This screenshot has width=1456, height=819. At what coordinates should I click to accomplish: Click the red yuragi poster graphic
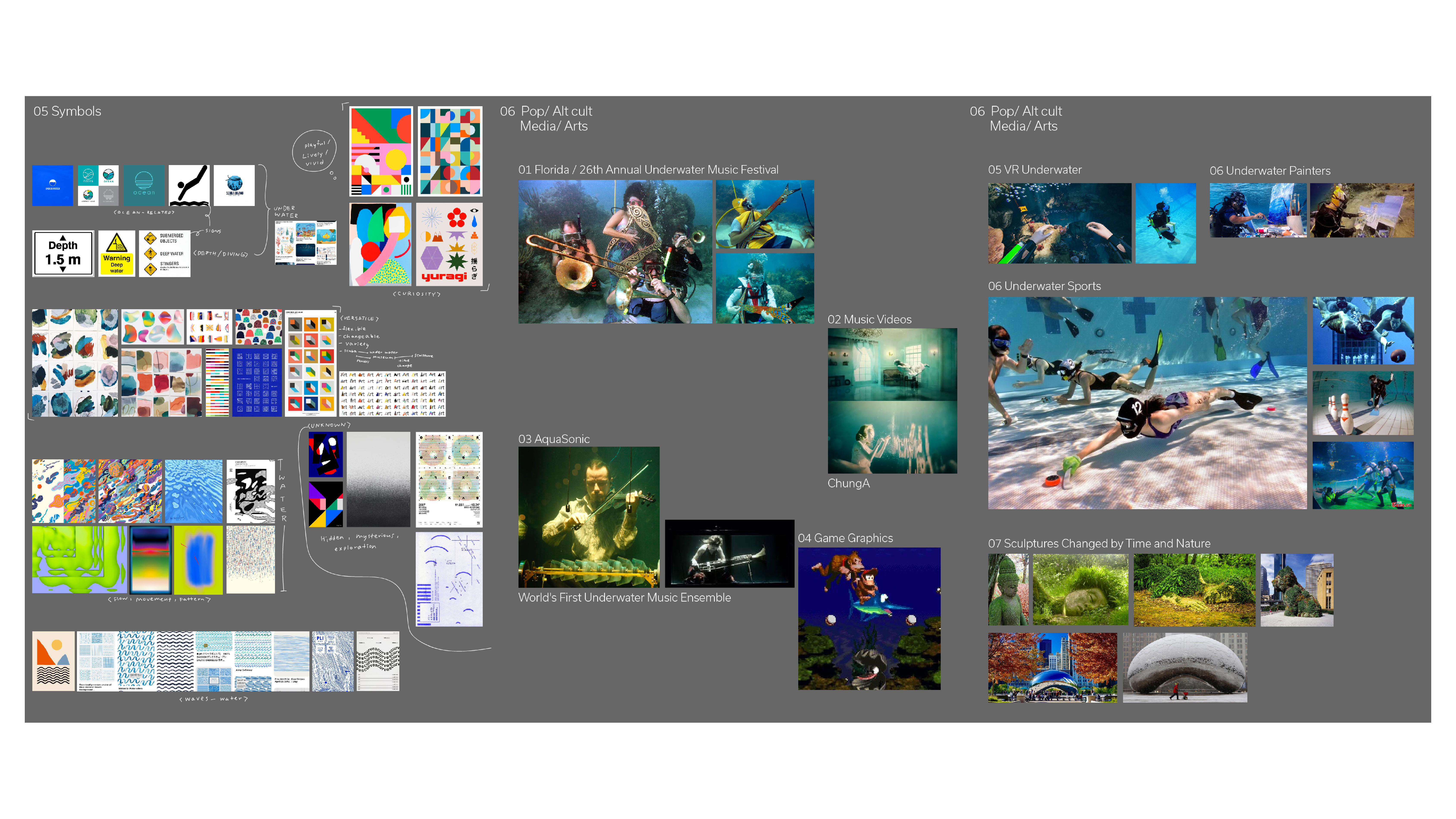pyautogui.click(x=449, y=244)
